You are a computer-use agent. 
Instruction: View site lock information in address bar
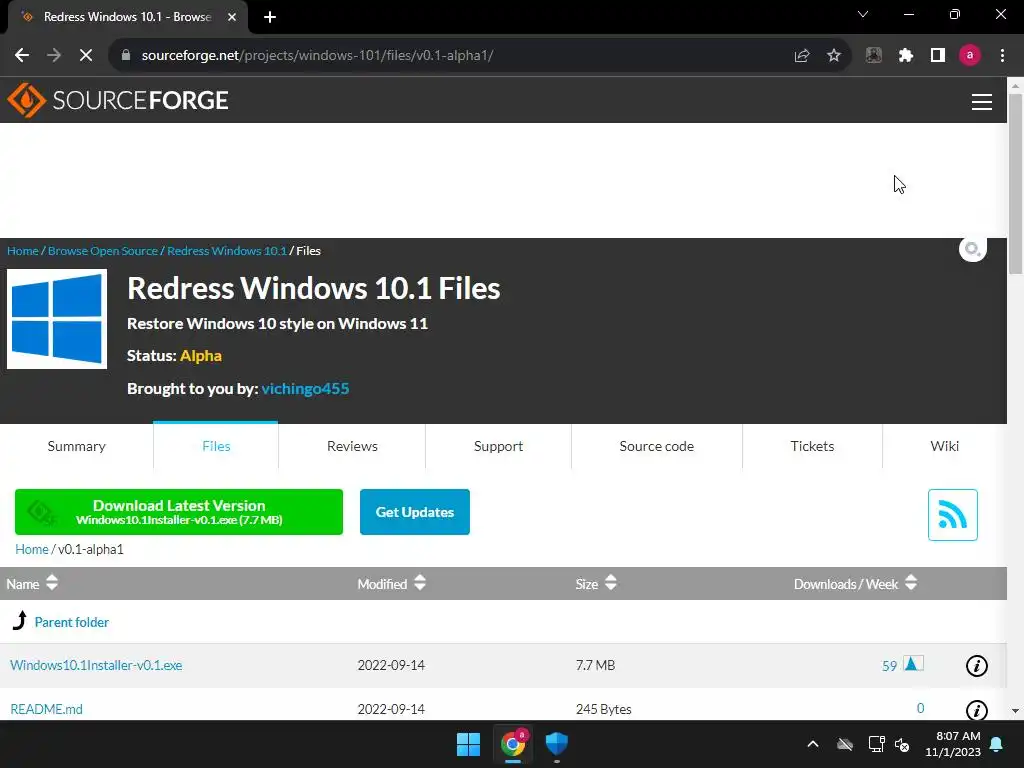click(126, 56)
